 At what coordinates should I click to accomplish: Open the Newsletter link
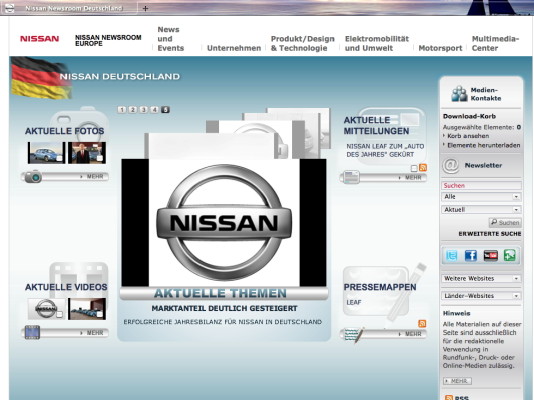click(x=483, y=165)
